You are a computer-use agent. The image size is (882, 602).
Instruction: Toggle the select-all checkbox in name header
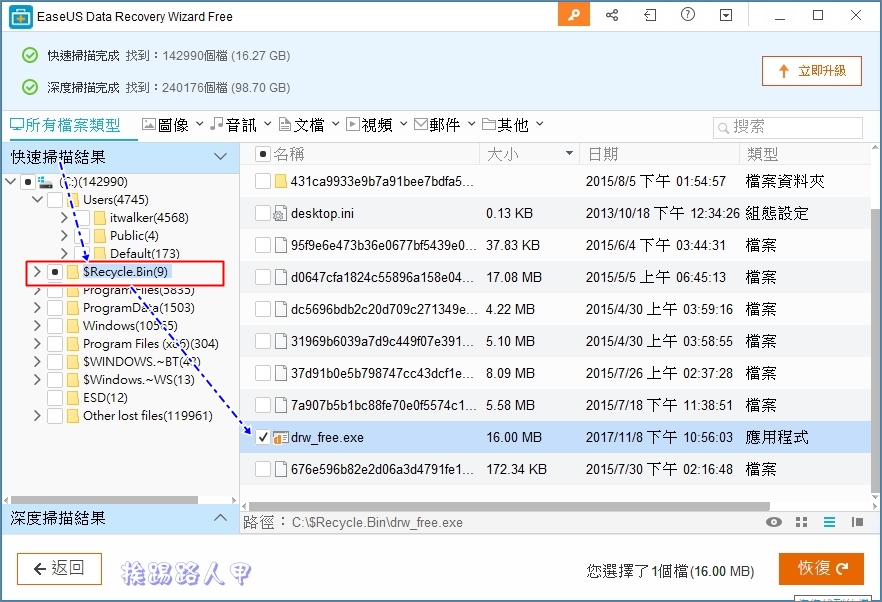click(x=263, y=154)
